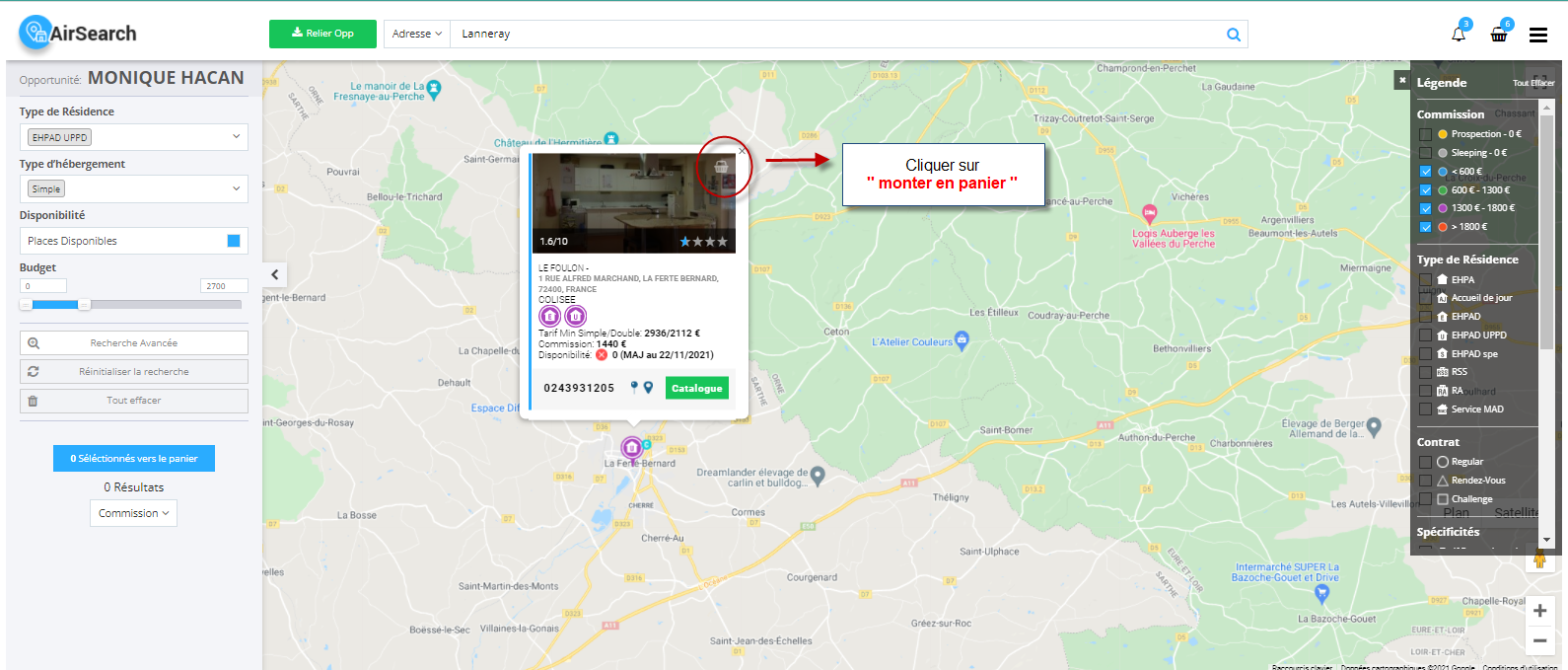The height and width of the screenshot is (670, 1568).
Task: Zoom out on the map
Action: (1539, 640)
